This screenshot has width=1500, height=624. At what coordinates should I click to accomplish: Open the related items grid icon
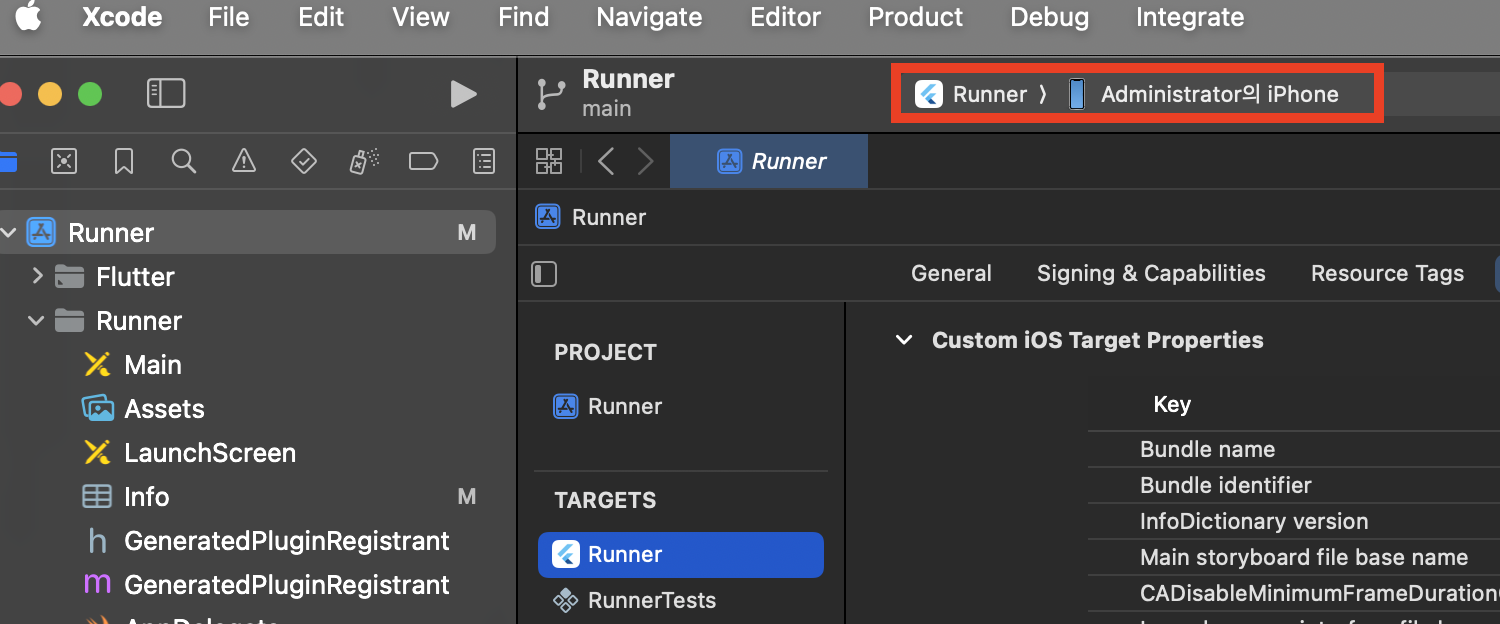(549, 161)
